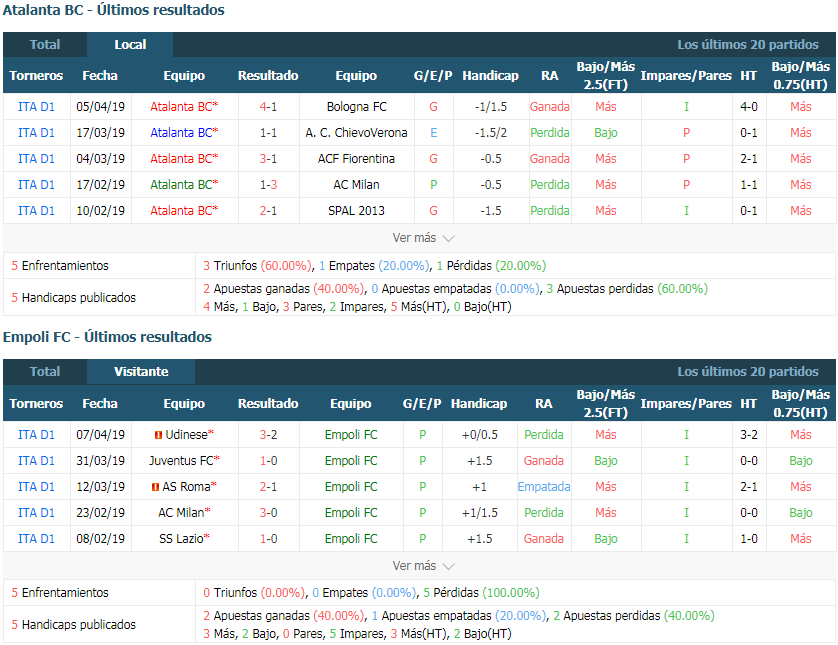The height and width of the screenshot is (645, 838).
Task: Click the '5 Pérdidas (100.00%)' summary text
Action: (482, 593)
